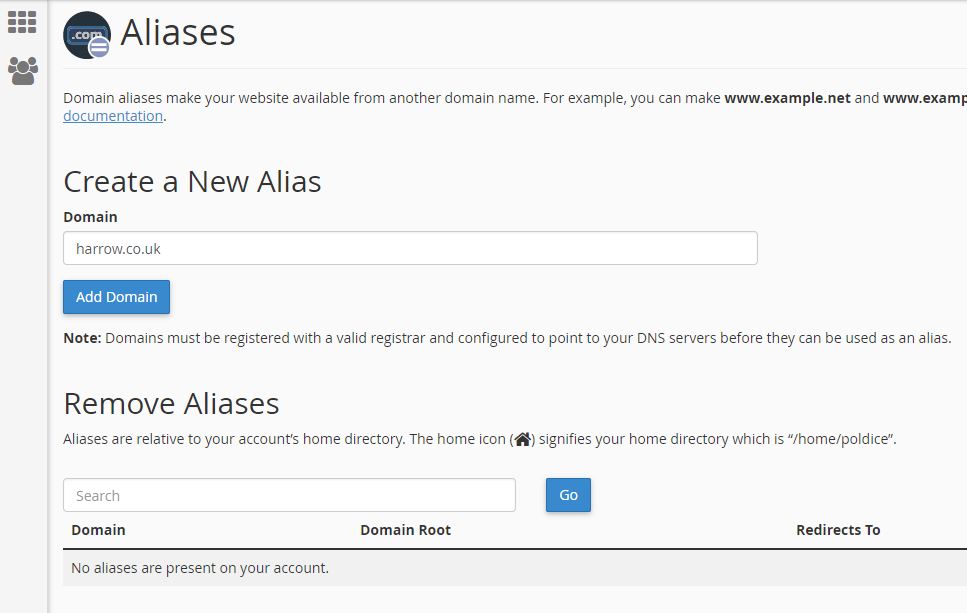Click the Domain label above the input

point(90,217)
